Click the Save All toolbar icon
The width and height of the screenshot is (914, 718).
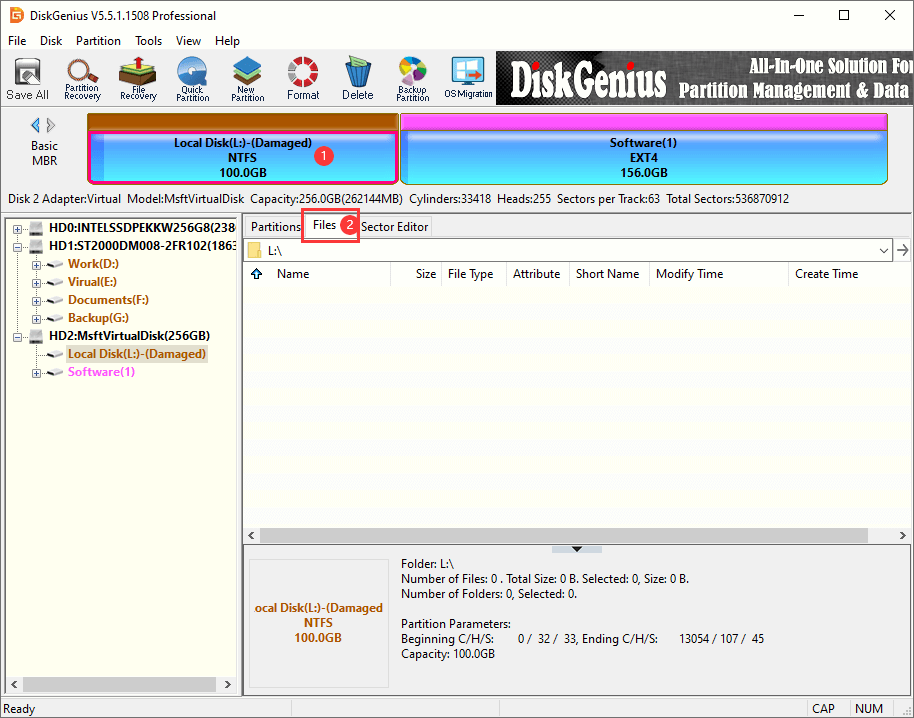coord(27,79)
